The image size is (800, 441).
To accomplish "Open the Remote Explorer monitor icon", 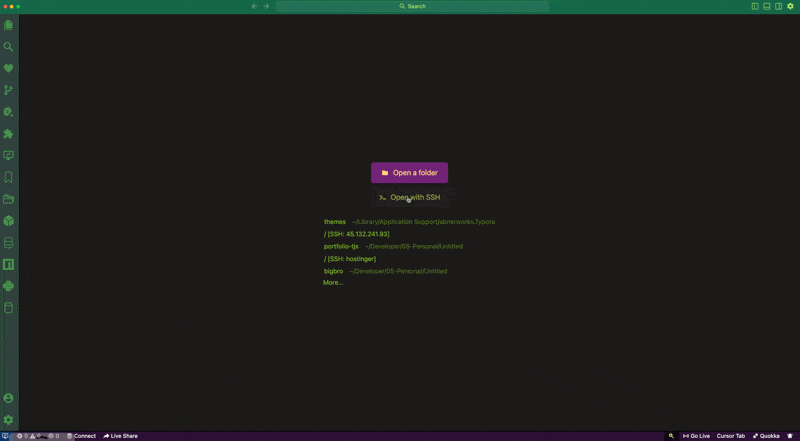I will (9, 156).
